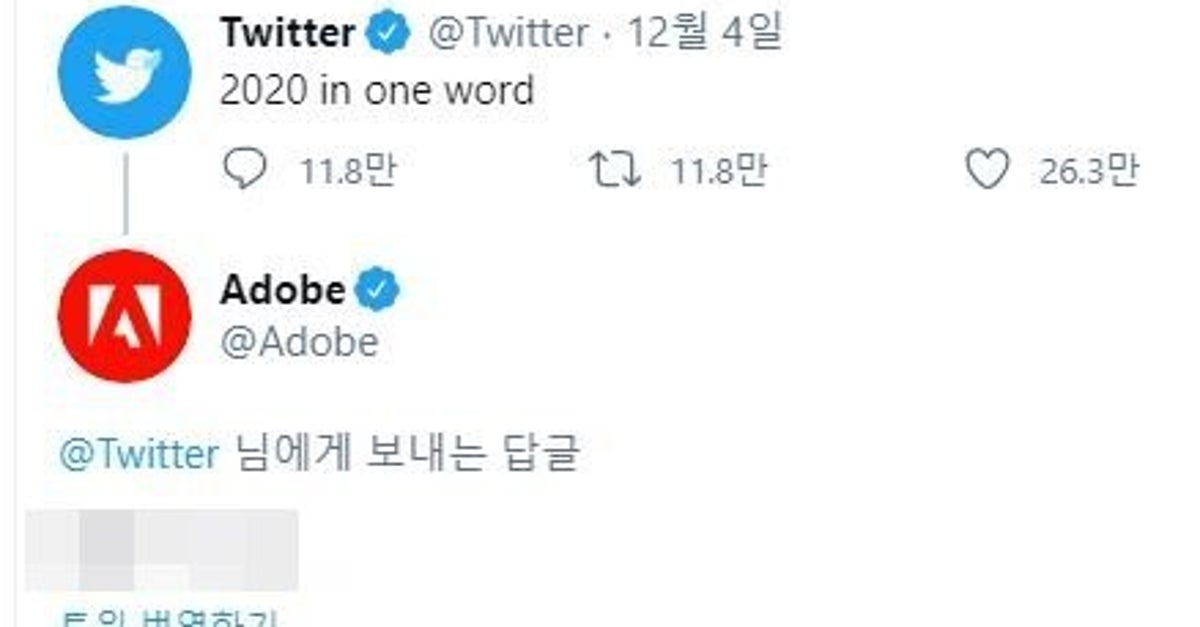The image size is (1200, 627).
Task: Open the @Adobe handle link
Action: pos(299,343)
